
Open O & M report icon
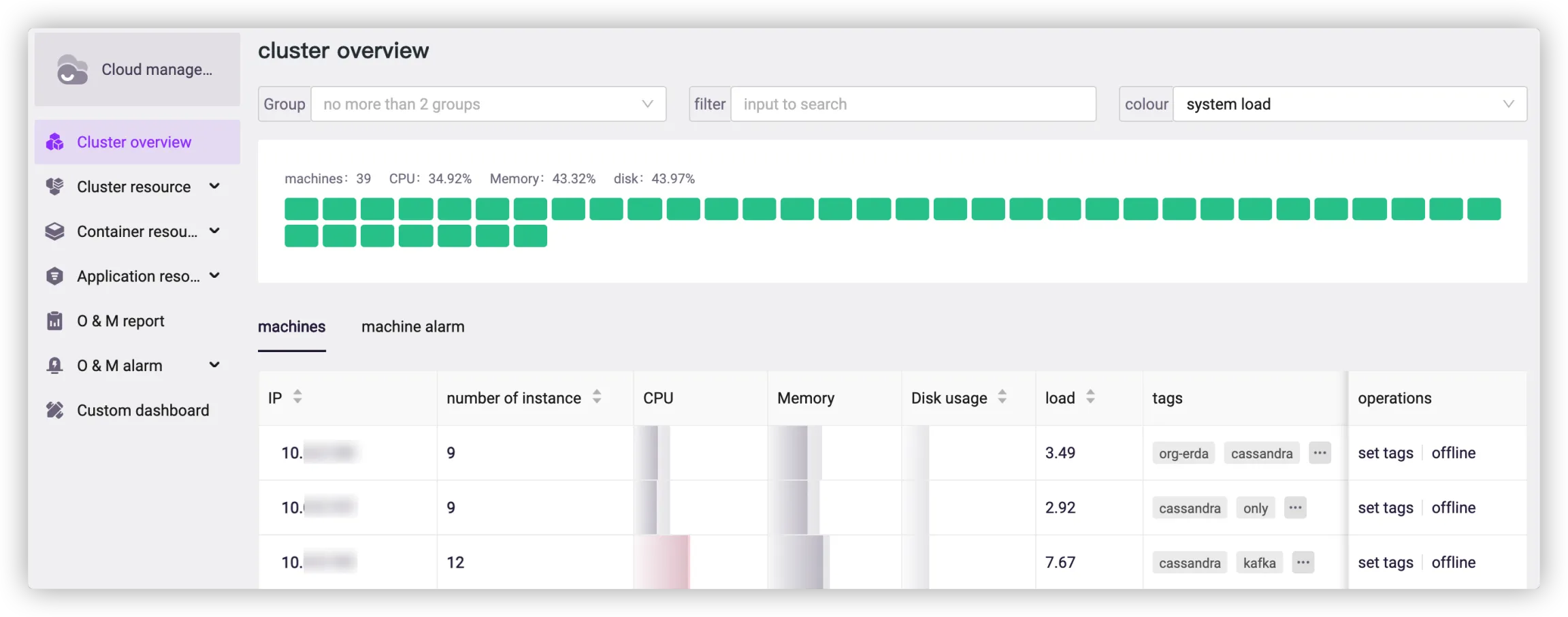54,321
